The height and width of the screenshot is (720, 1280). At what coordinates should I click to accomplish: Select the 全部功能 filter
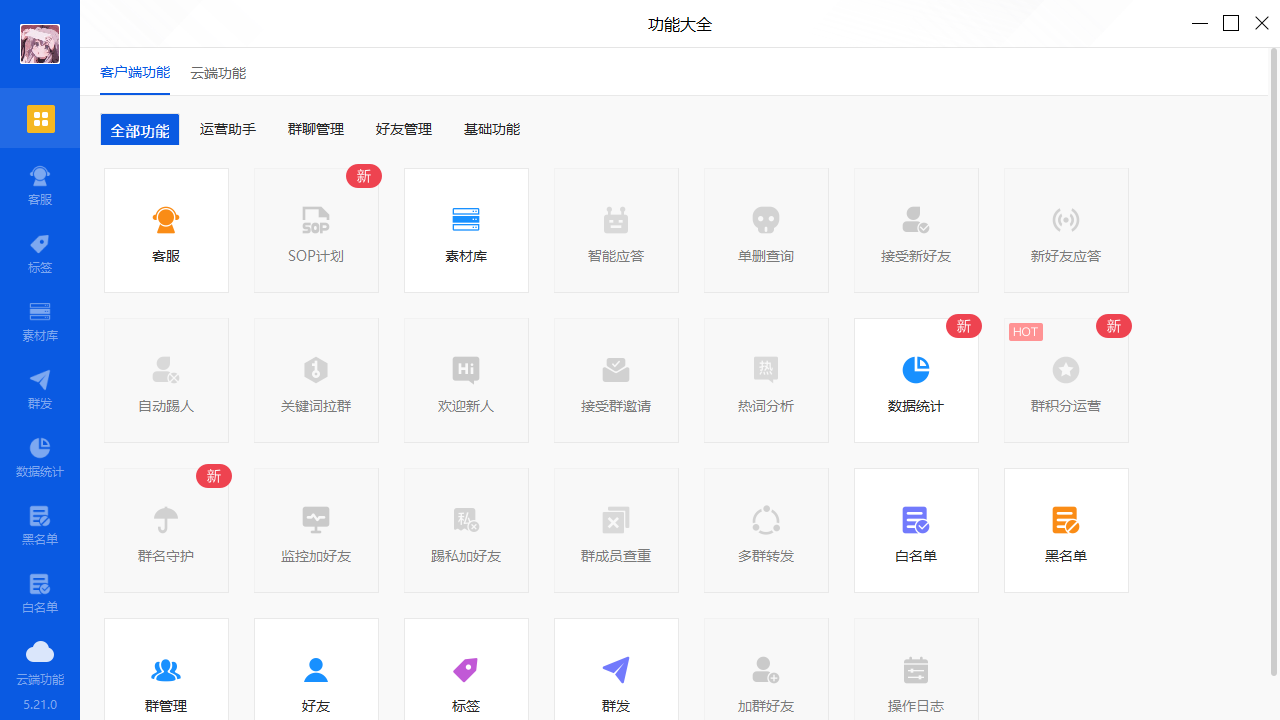click(x=140, y=130)
